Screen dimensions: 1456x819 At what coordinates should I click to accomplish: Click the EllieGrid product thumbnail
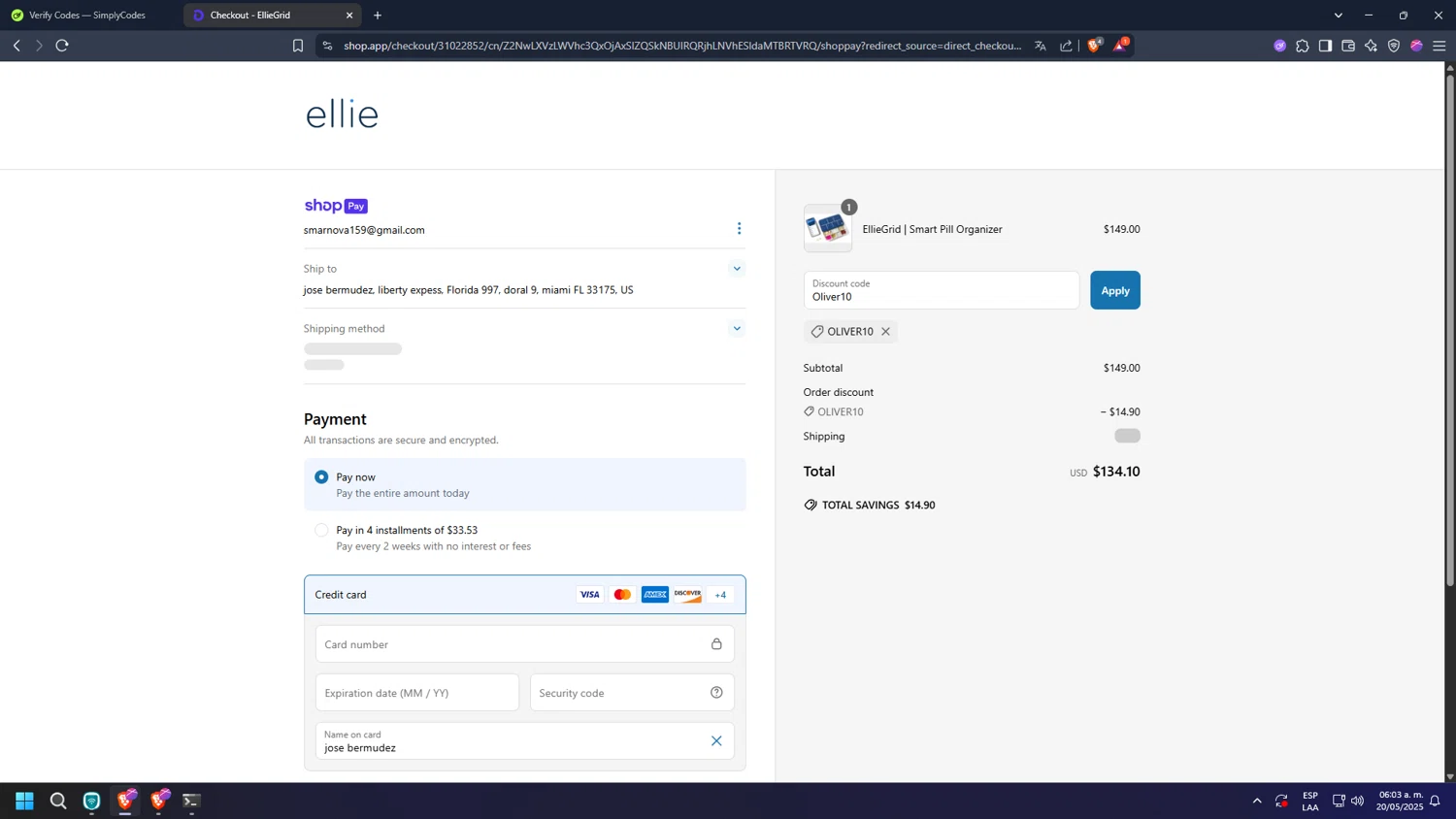tap(828, 229)
